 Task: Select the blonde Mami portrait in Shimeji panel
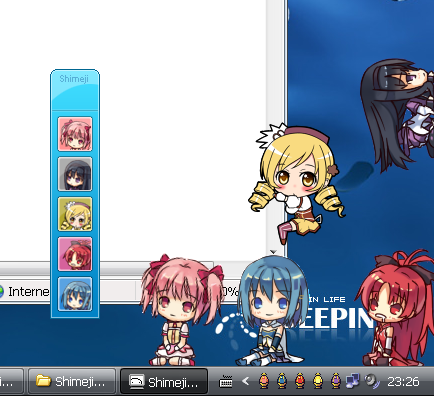pos(75,214)
